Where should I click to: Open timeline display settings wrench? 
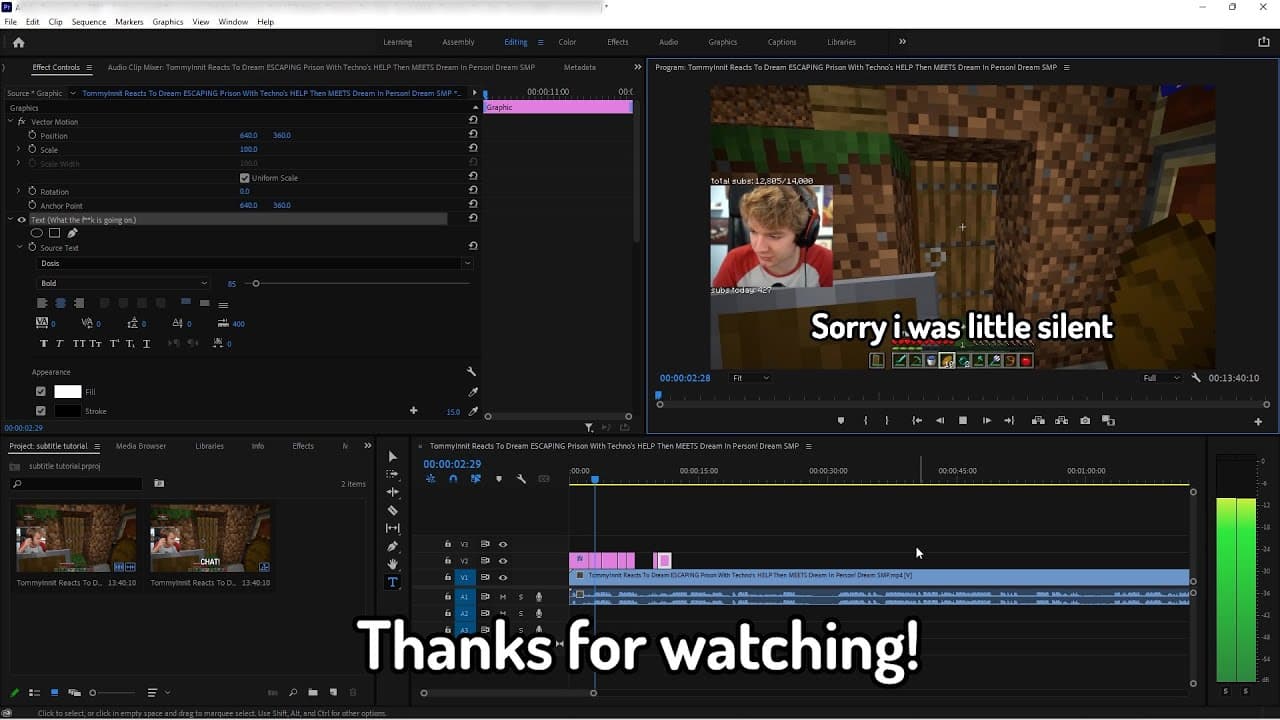pos(521,479)
